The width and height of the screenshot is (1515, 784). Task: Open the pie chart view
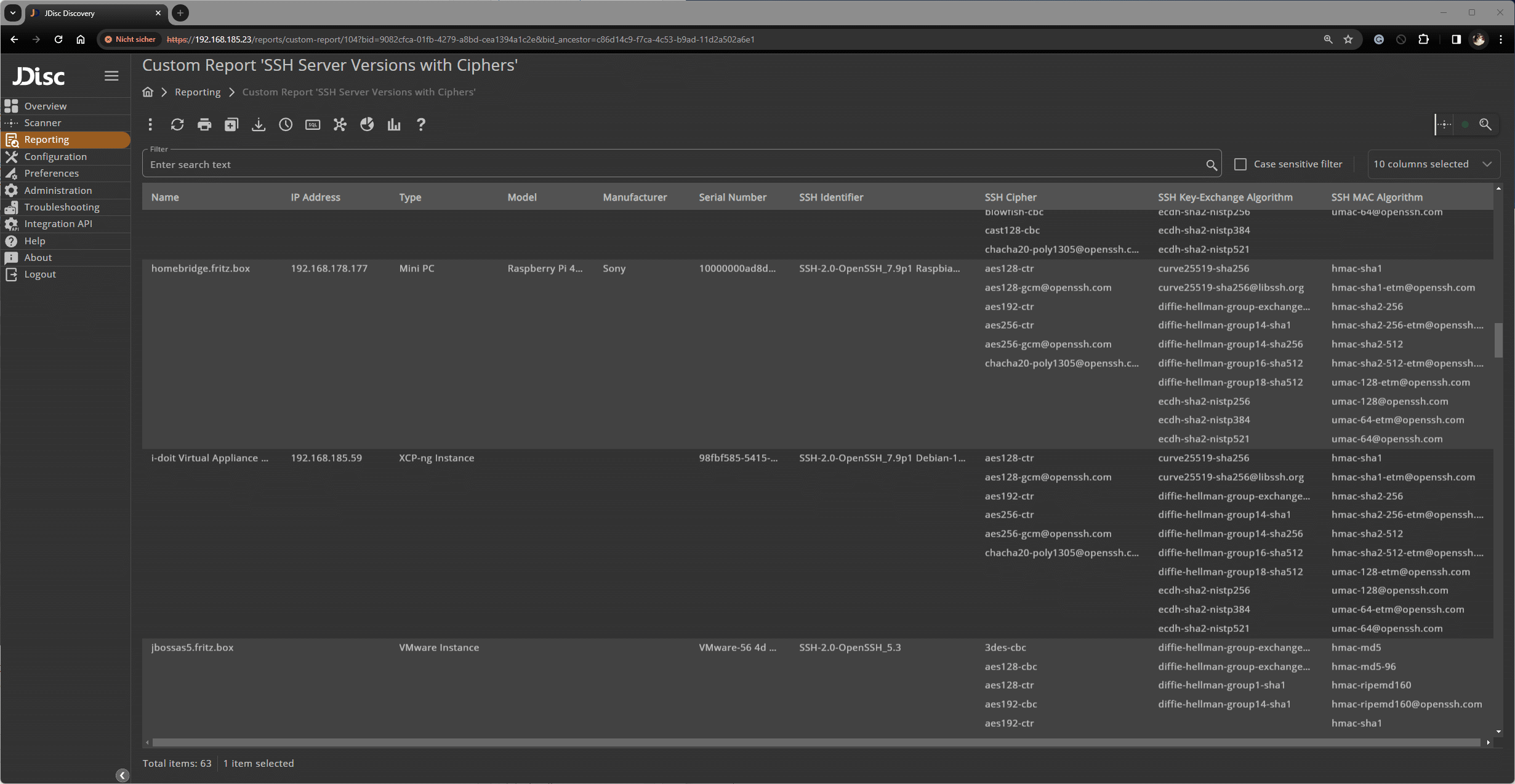click(x=366, y=124)
